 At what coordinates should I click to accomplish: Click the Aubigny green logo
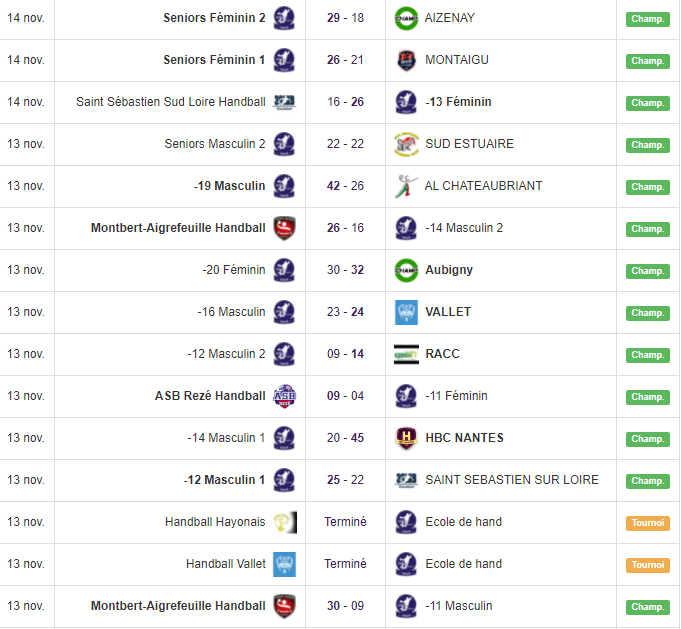[405, 270]
